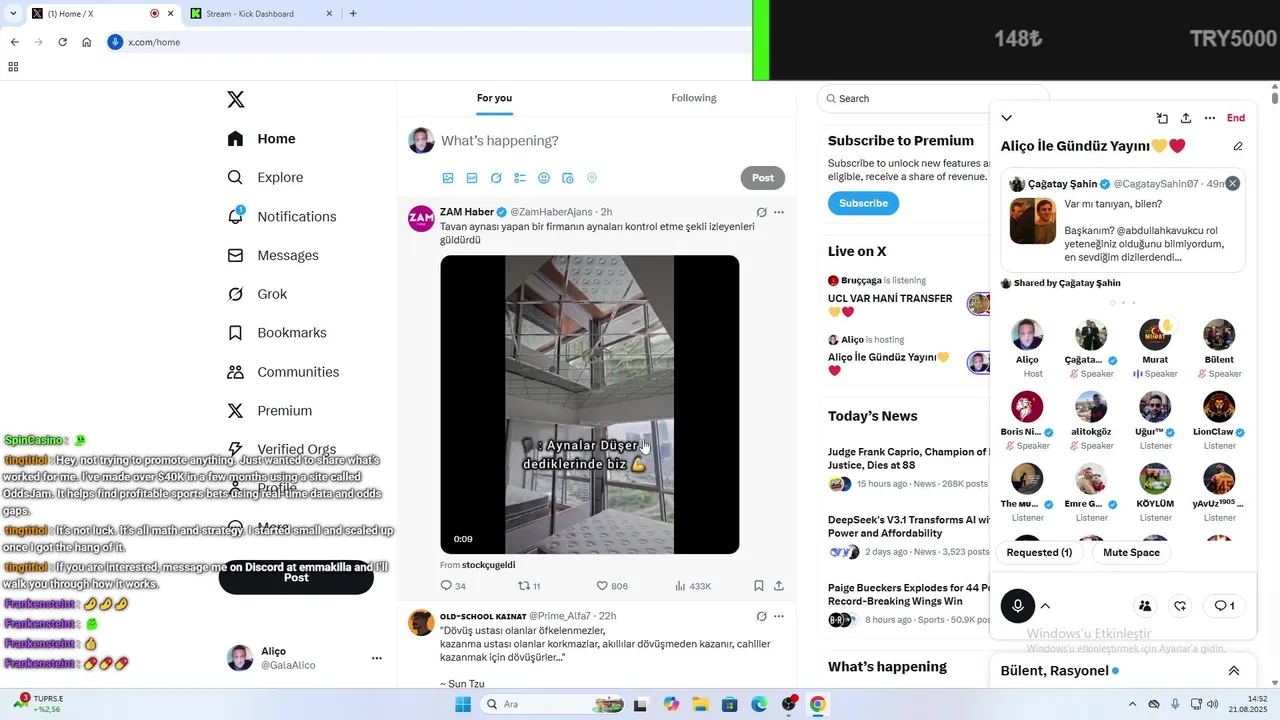Toggle your microphone in the Space
1280x720 pixels.
[x=1018, y=606]
